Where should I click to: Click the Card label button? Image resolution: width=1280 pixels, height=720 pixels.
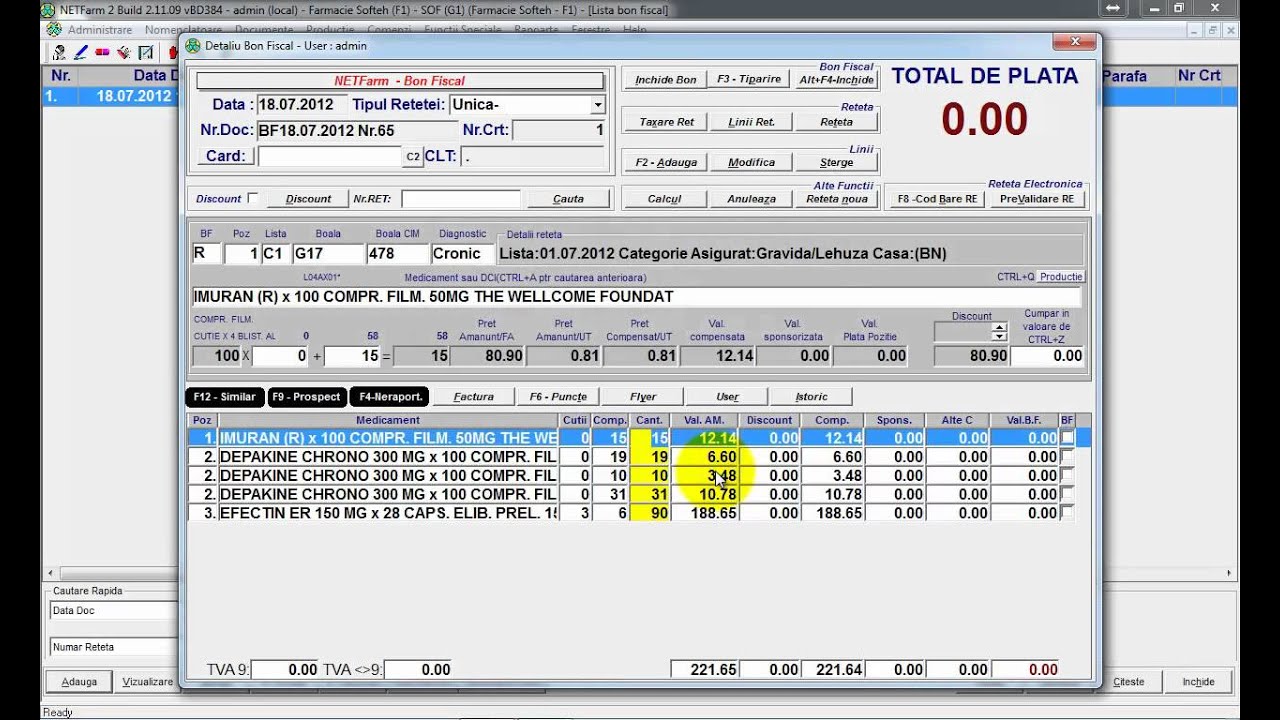click(225, 156)
